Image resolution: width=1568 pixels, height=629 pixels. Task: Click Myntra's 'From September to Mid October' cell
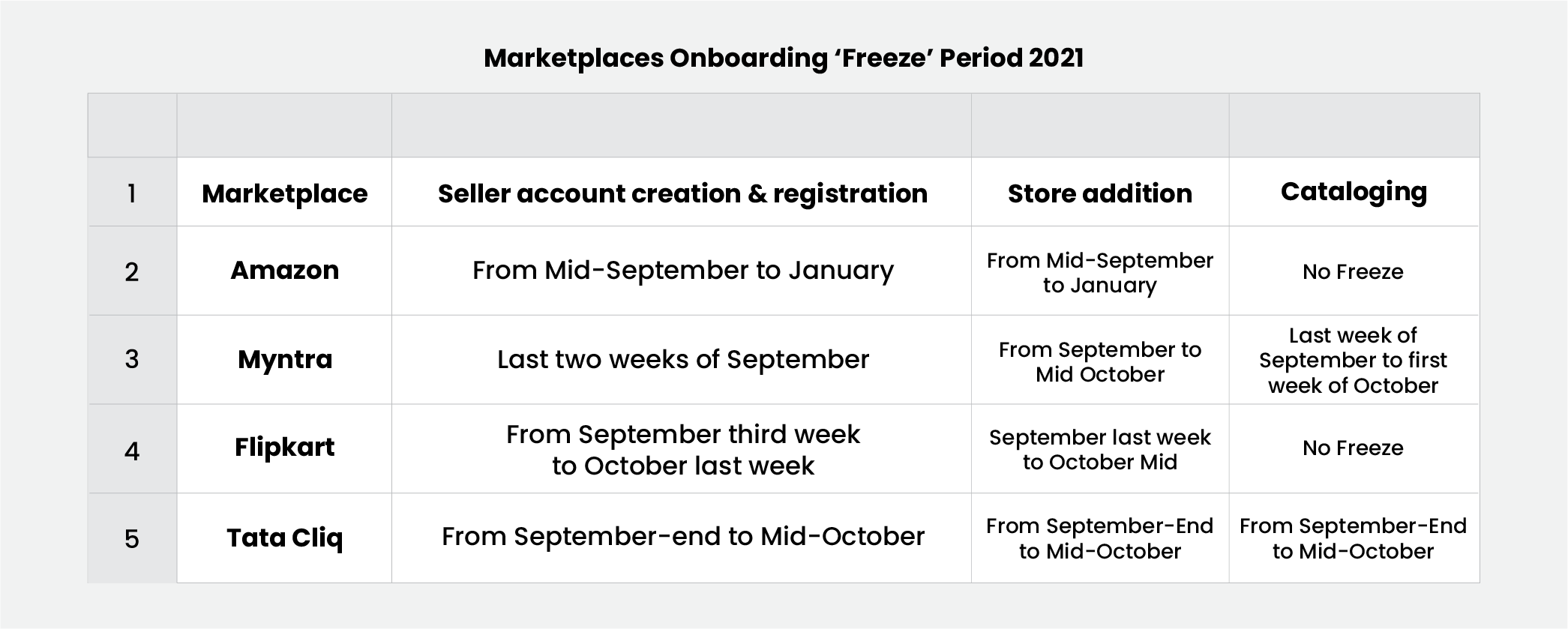[1100, 360]
